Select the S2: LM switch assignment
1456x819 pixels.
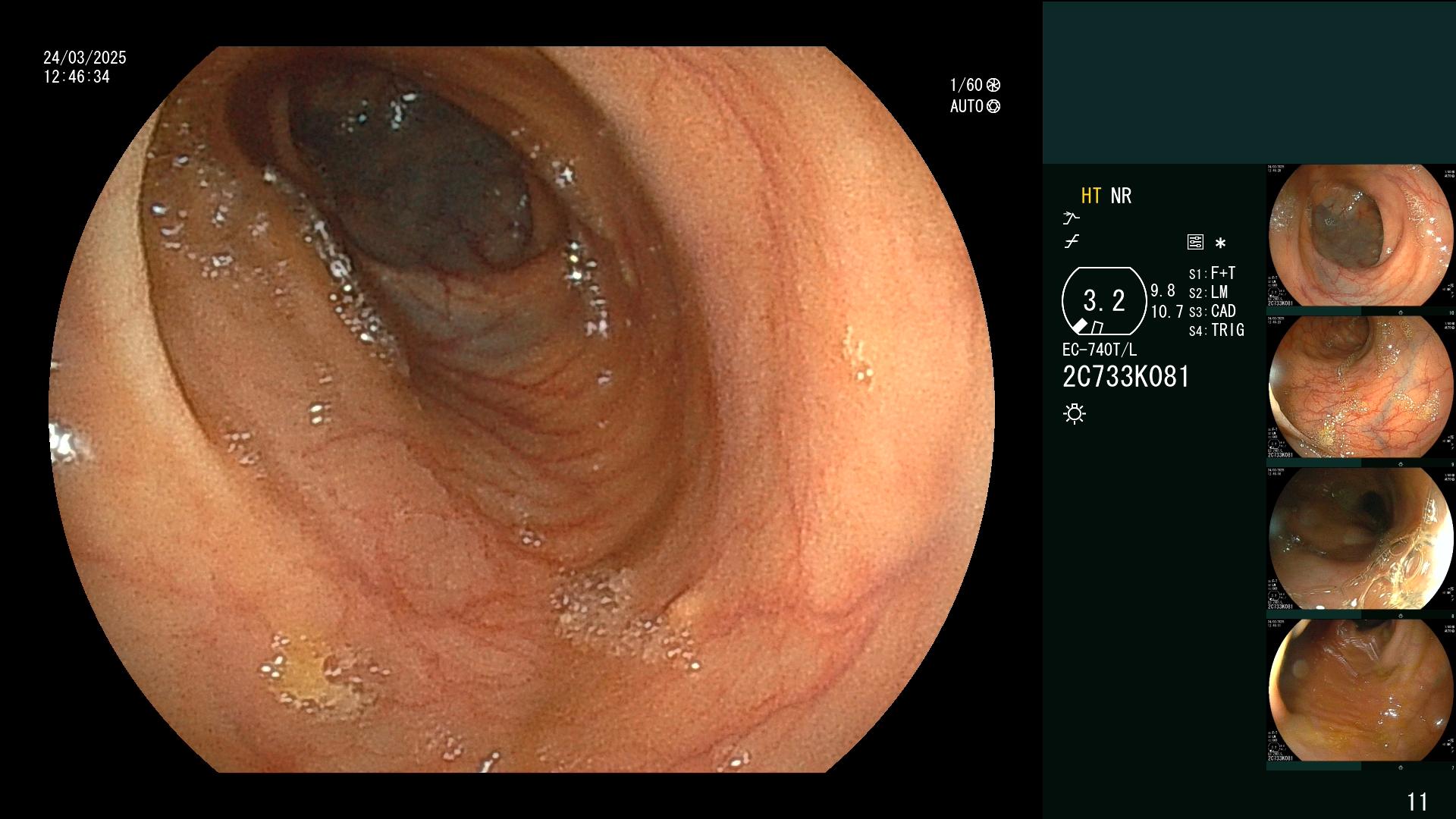(x=1208, y=292)
